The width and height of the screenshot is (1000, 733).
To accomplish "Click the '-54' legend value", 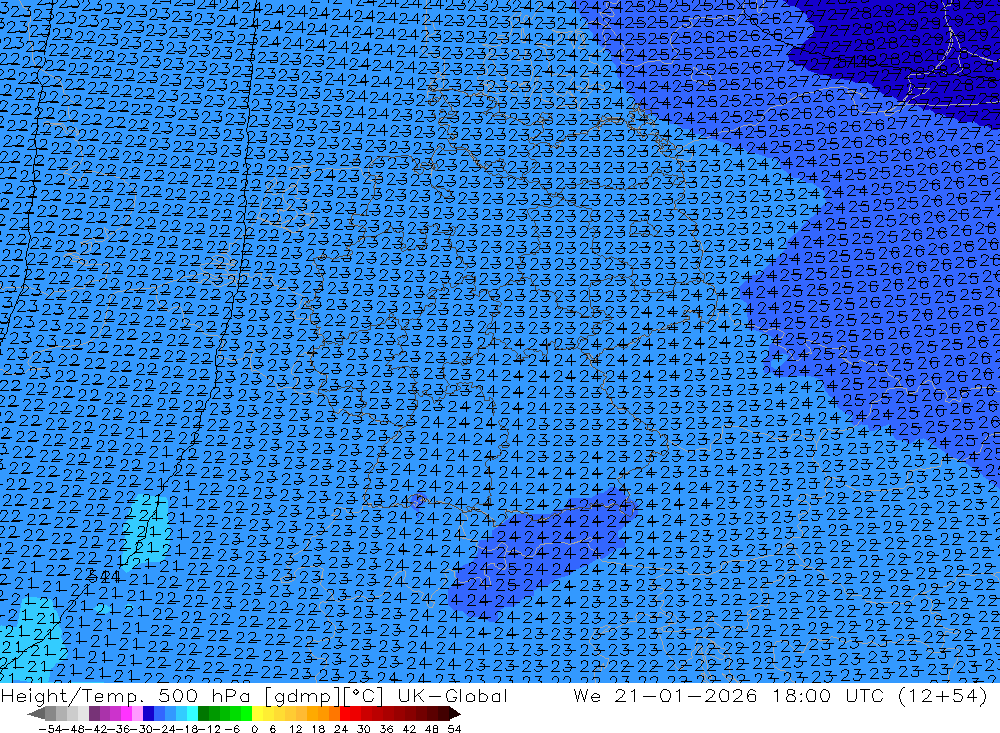I will pos(50,729).
